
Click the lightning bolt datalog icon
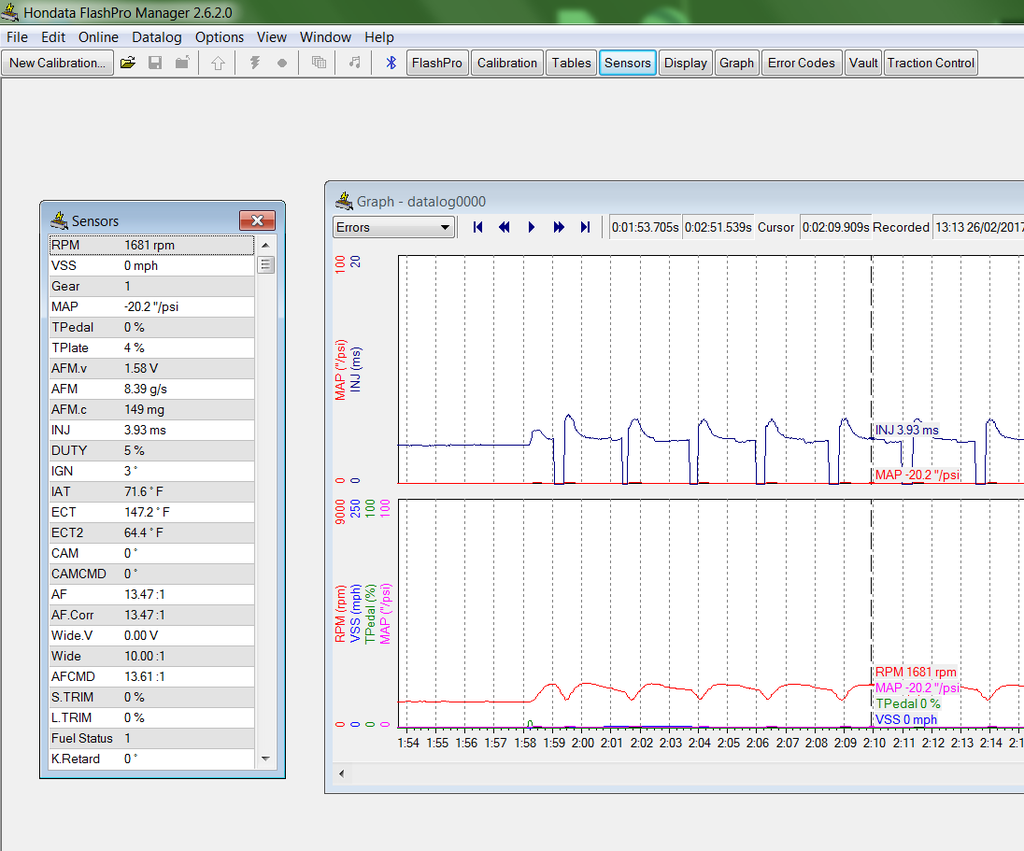[255, 63]
